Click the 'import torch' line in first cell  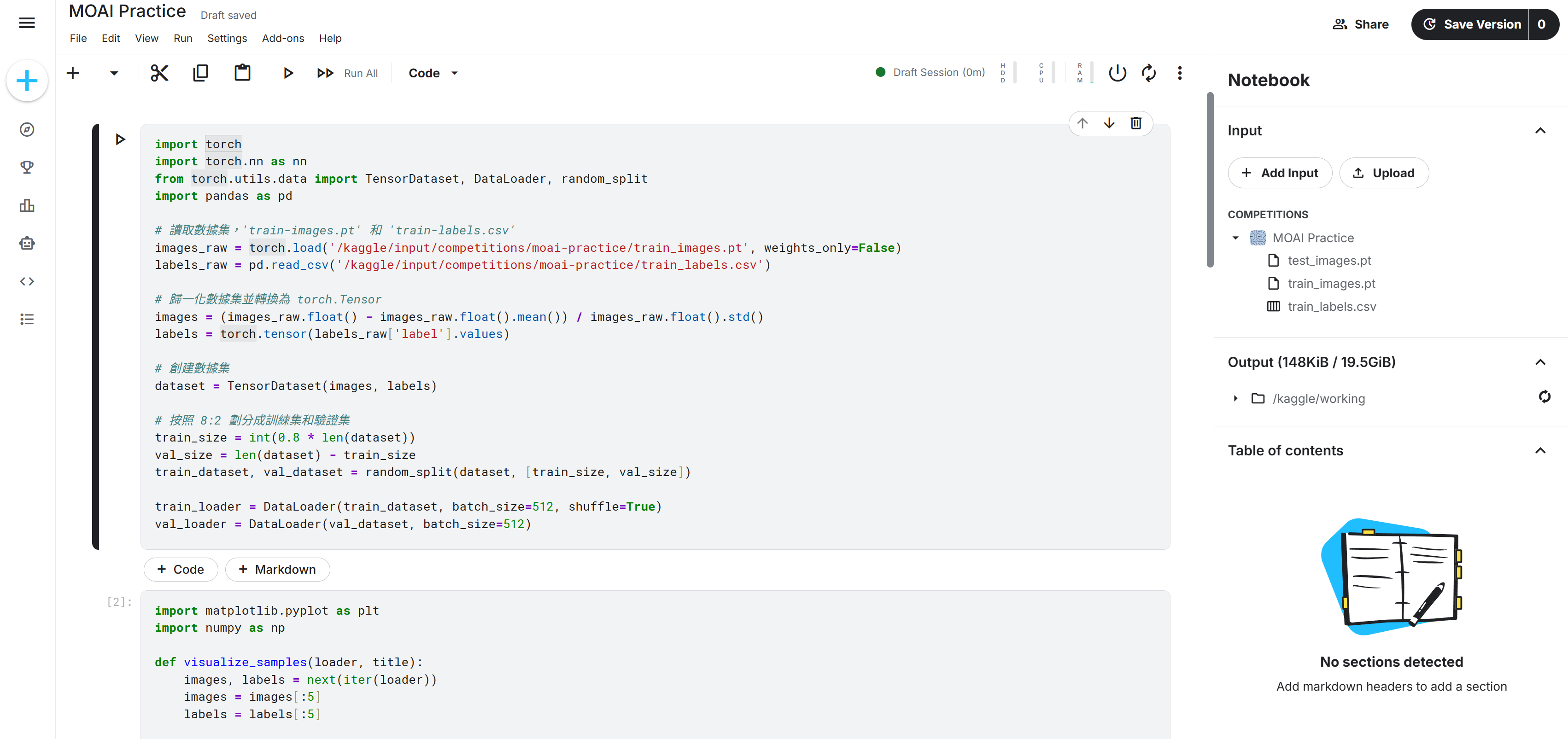coord(199,144)
